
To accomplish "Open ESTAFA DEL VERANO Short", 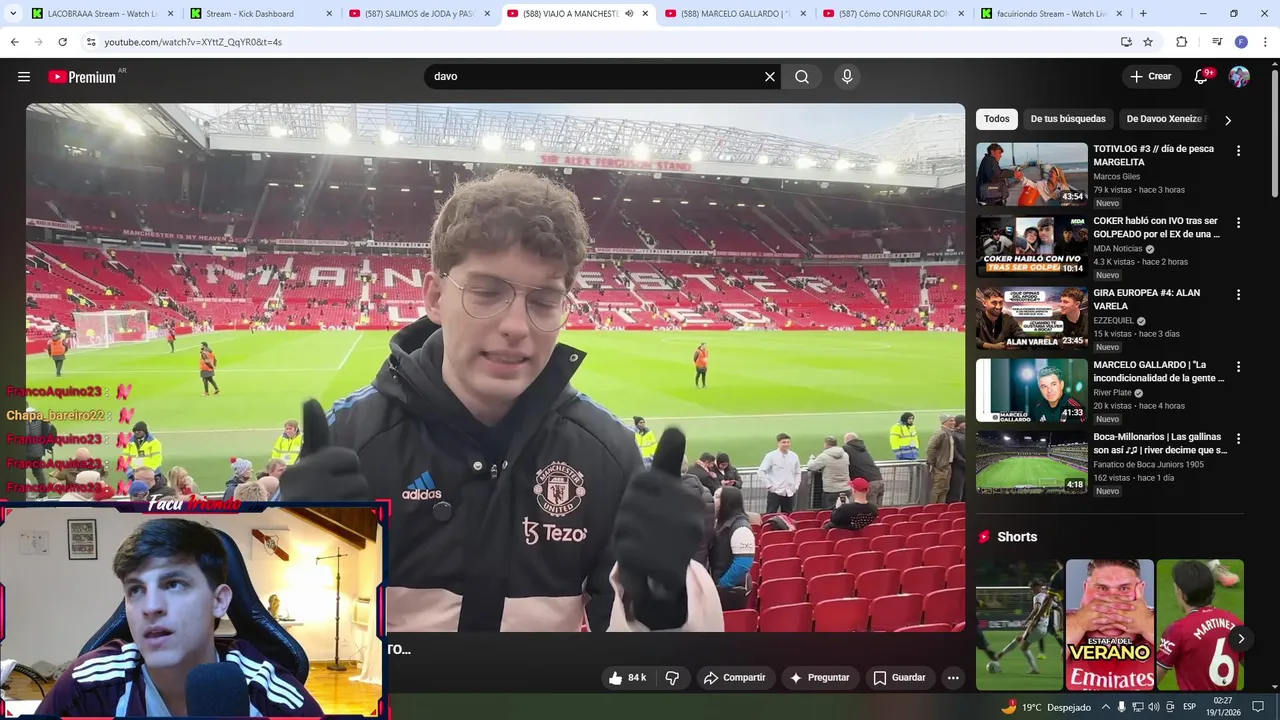I will pos(1110,625).
